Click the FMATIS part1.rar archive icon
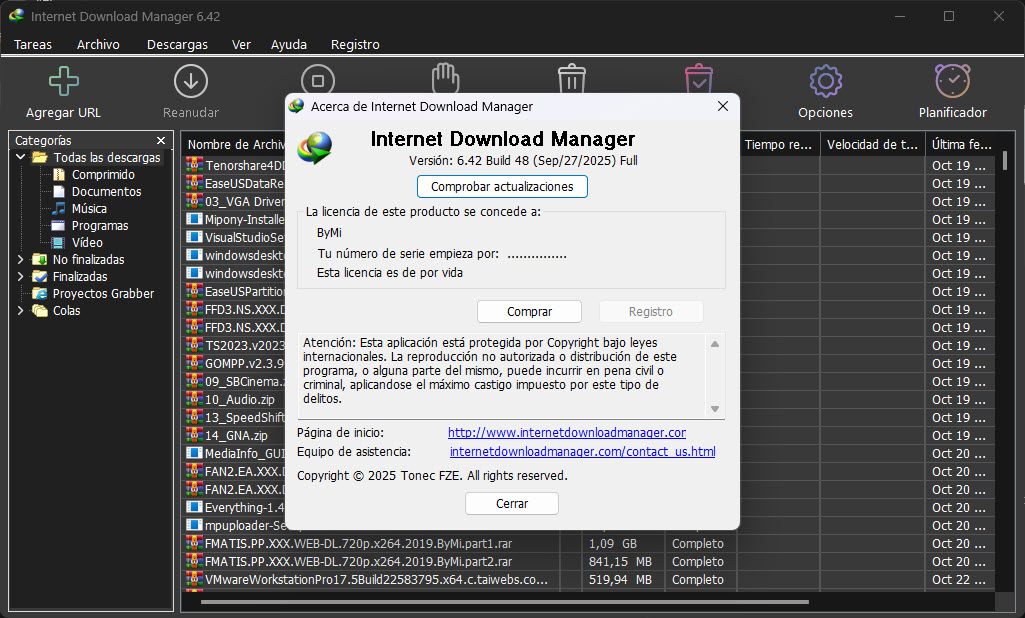Screen dimensions: 1025x618 [x=194, y=542]
